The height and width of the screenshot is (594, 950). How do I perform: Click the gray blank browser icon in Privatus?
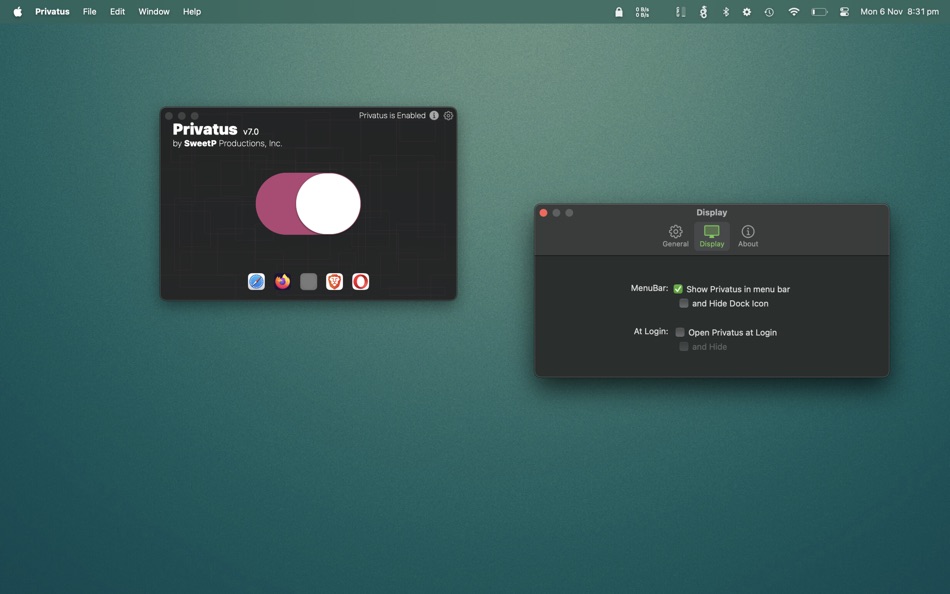click(308, 281)
